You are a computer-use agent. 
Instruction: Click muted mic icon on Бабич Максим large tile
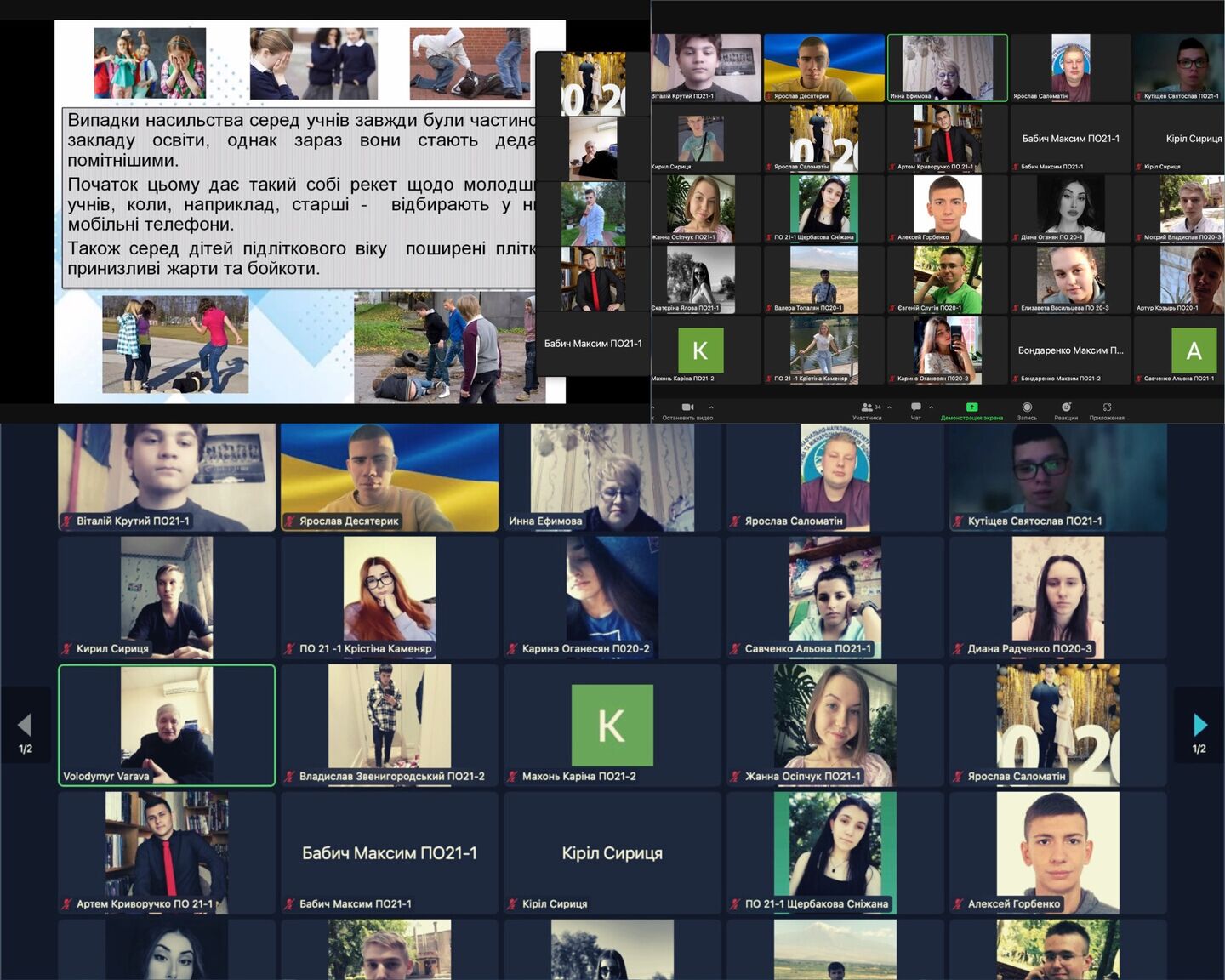[x=290, y=904]
